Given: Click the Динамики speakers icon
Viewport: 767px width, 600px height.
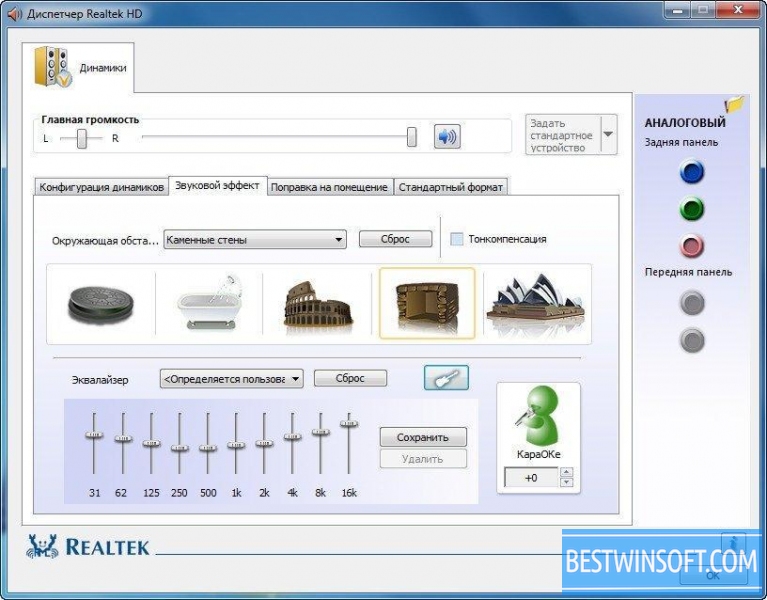Looking at the screenshot, I should tap(53, 67).
